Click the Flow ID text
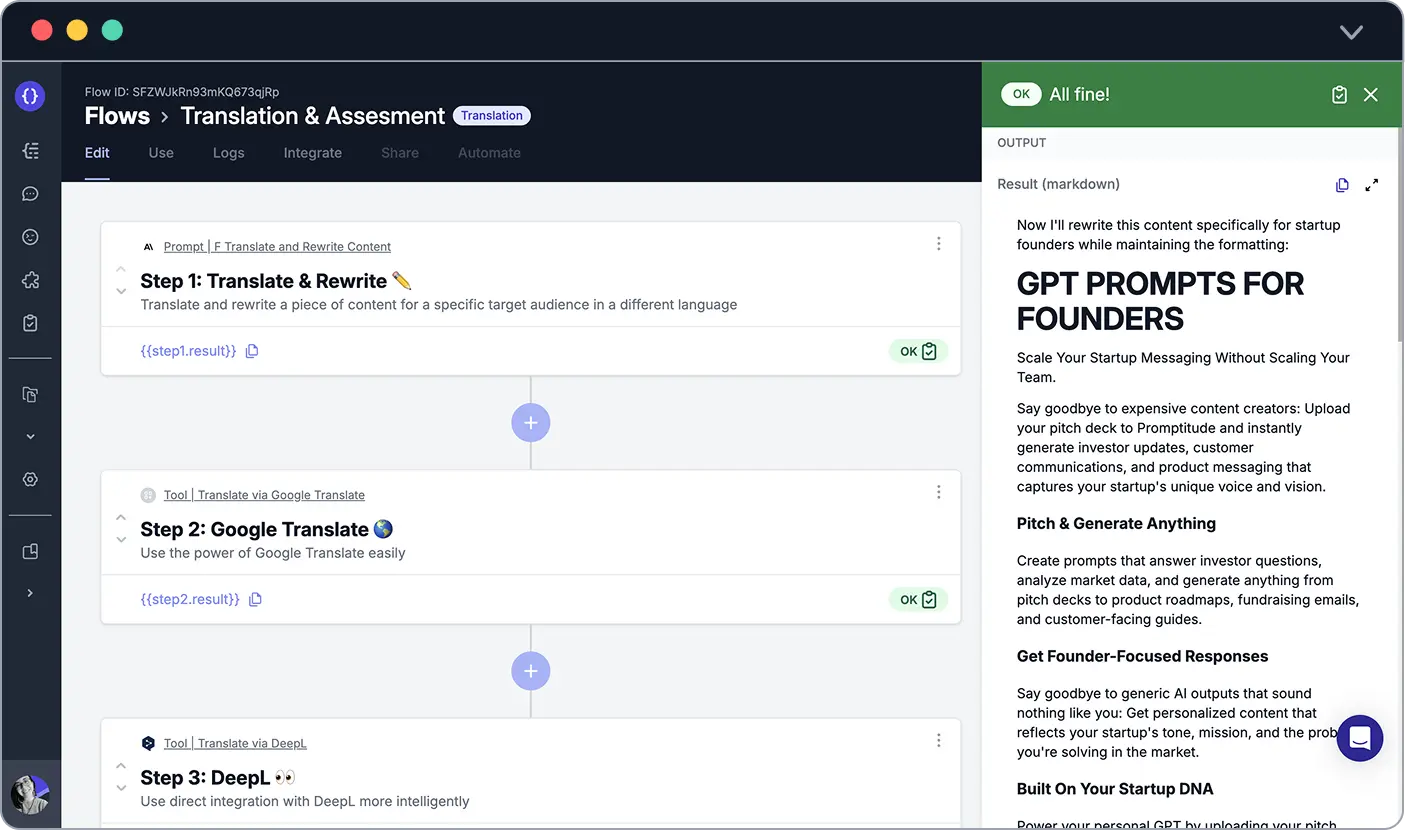This screenshot has height=830, width=1405. pyautogui.click(x=182, y=92)
